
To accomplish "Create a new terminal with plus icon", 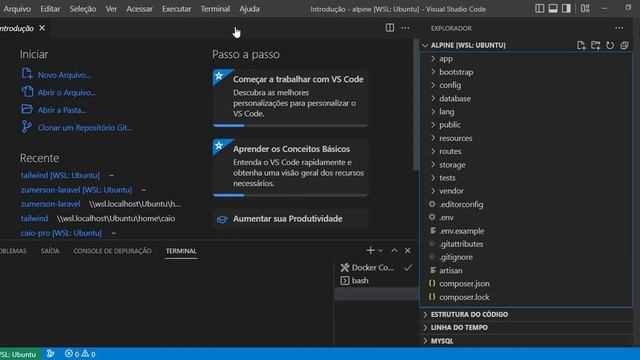I will tap(370, 250).
